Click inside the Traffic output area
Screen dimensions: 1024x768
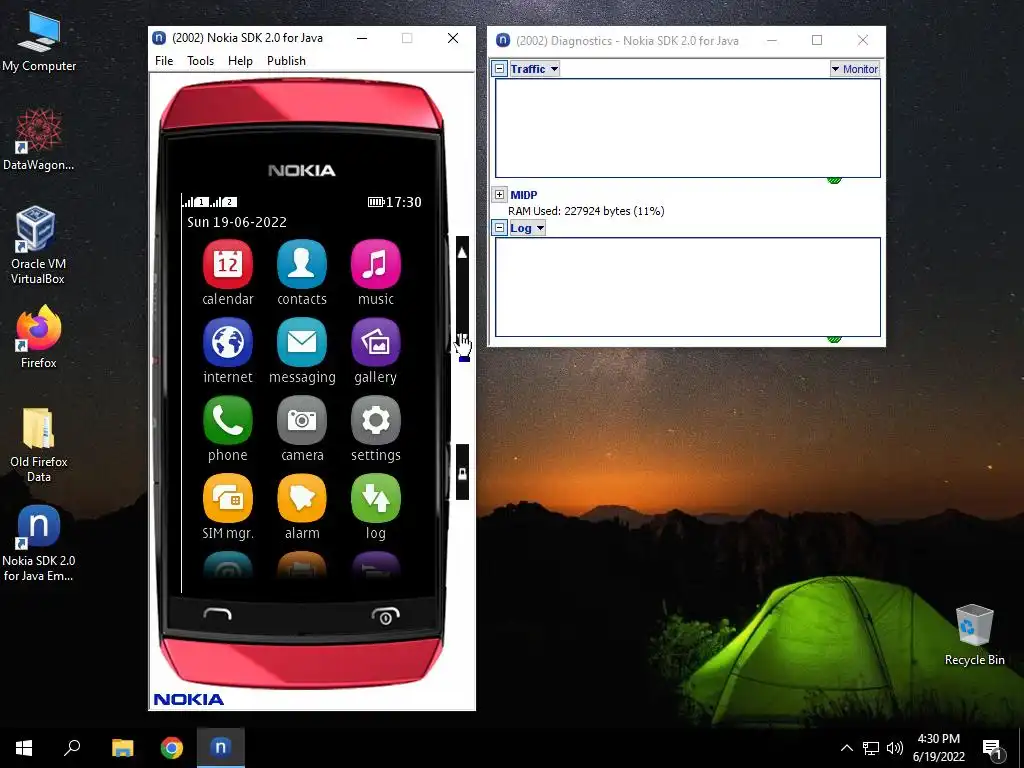click(x=688, y=128)
